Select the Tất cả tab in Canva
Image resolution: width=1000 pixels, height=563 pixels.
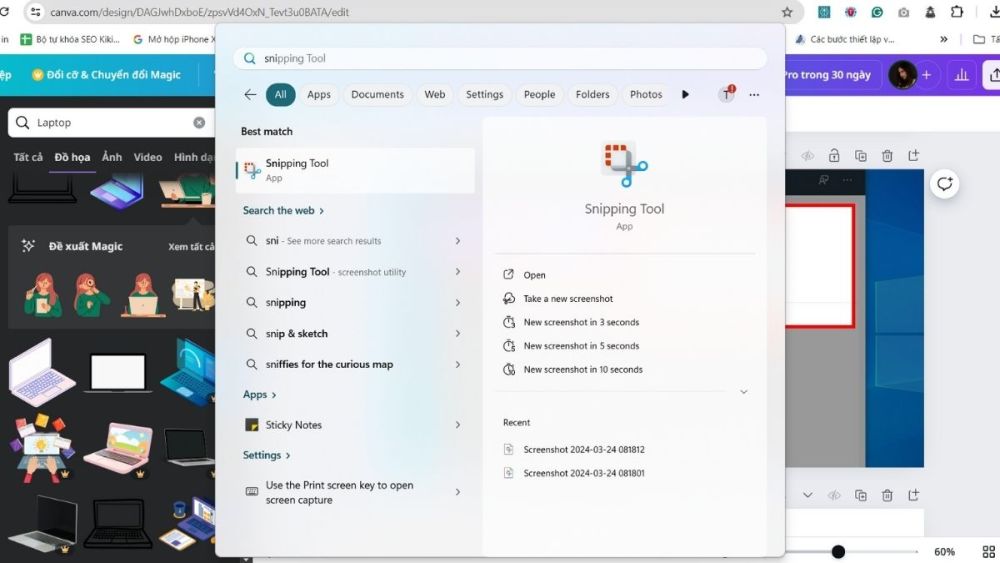(28, 157)
